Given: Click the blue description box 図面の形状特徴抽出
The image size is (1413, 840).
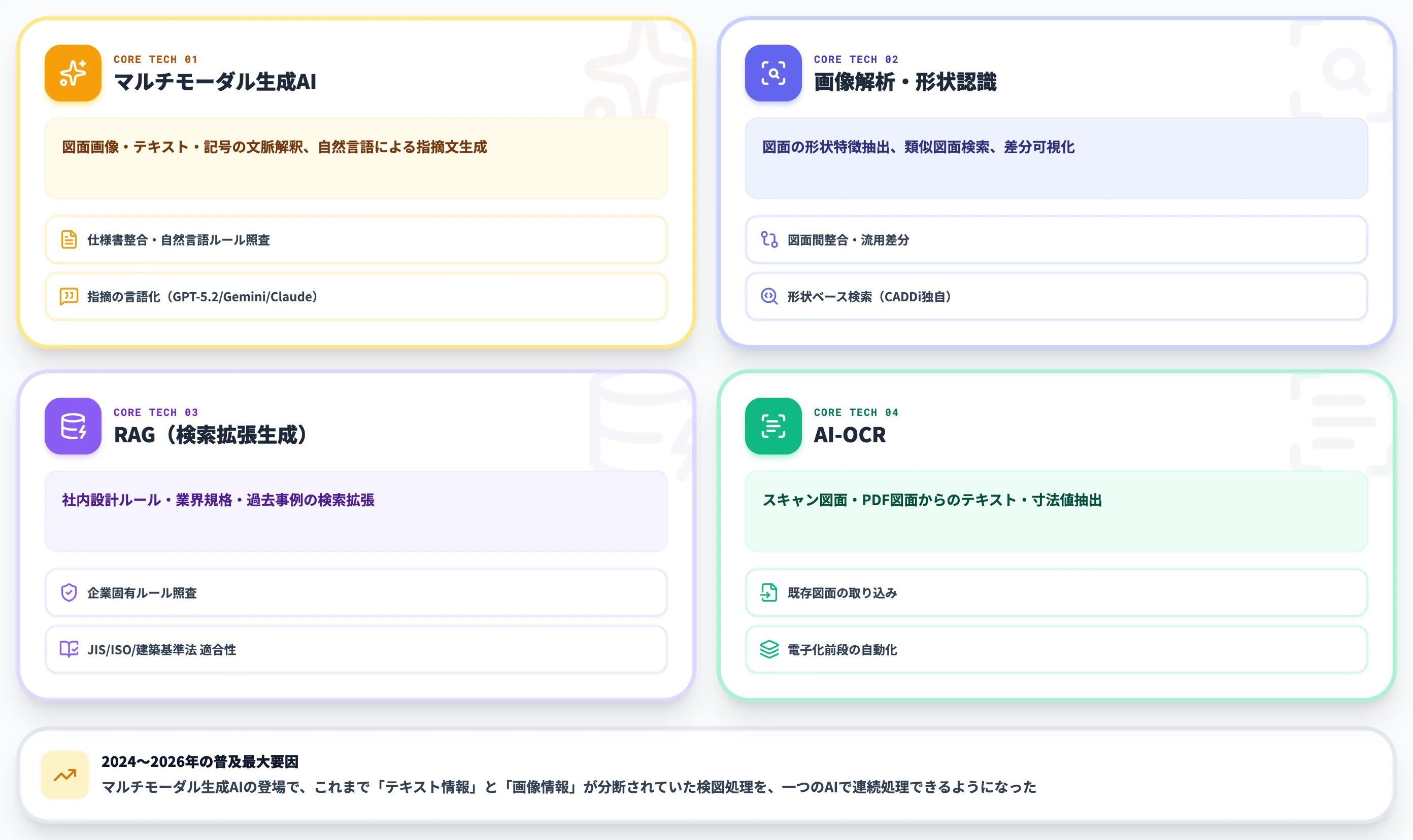Looking at the screenshot, I should [x=1056, y=158].
